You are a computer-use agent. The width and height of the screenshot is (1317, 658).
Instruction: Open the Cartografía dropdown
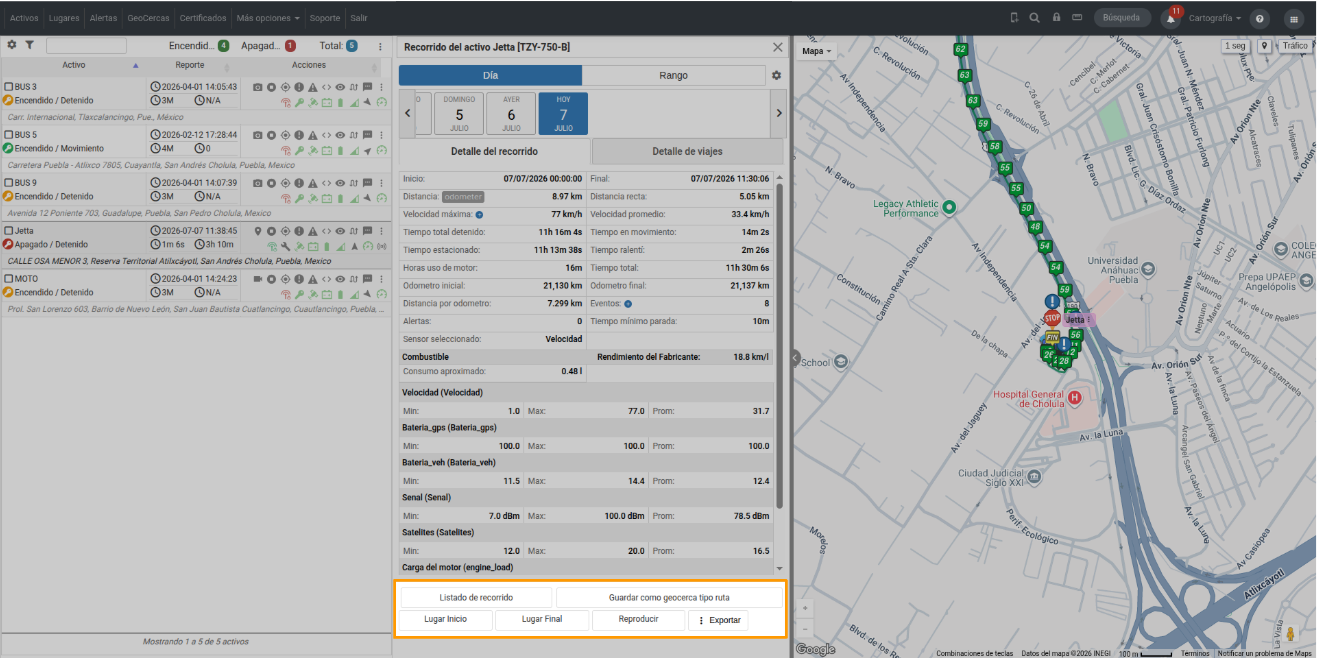coord(1217,18)
